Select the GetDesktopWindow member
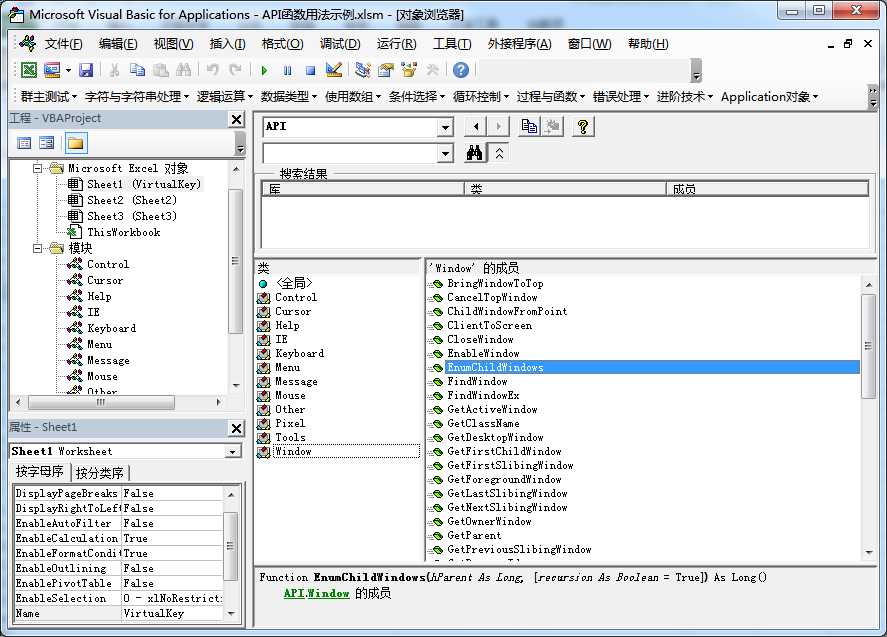Screen dimensions: 887x637 click(495, 437)
